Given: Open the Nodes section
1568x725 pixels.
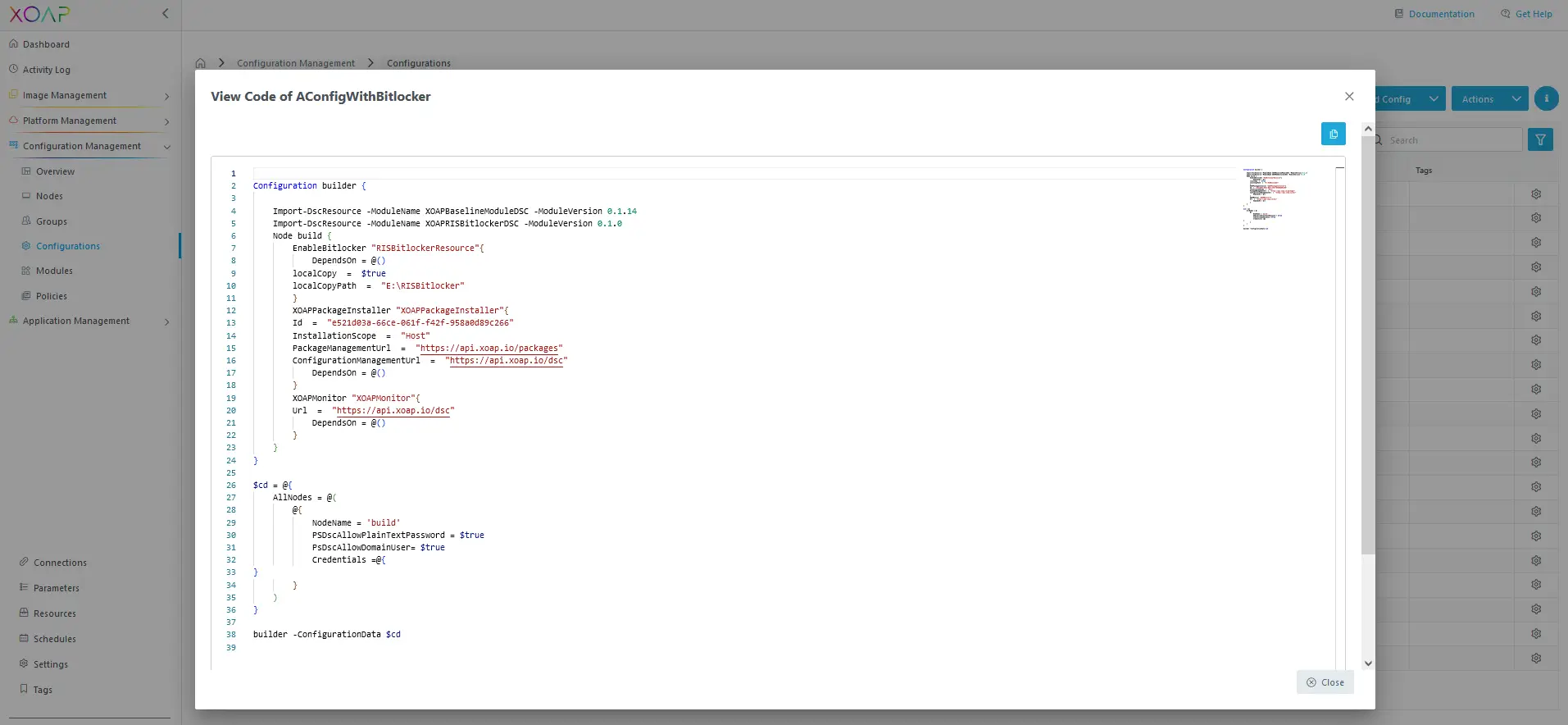Looking at the screenshot, I should click(49, 196).
